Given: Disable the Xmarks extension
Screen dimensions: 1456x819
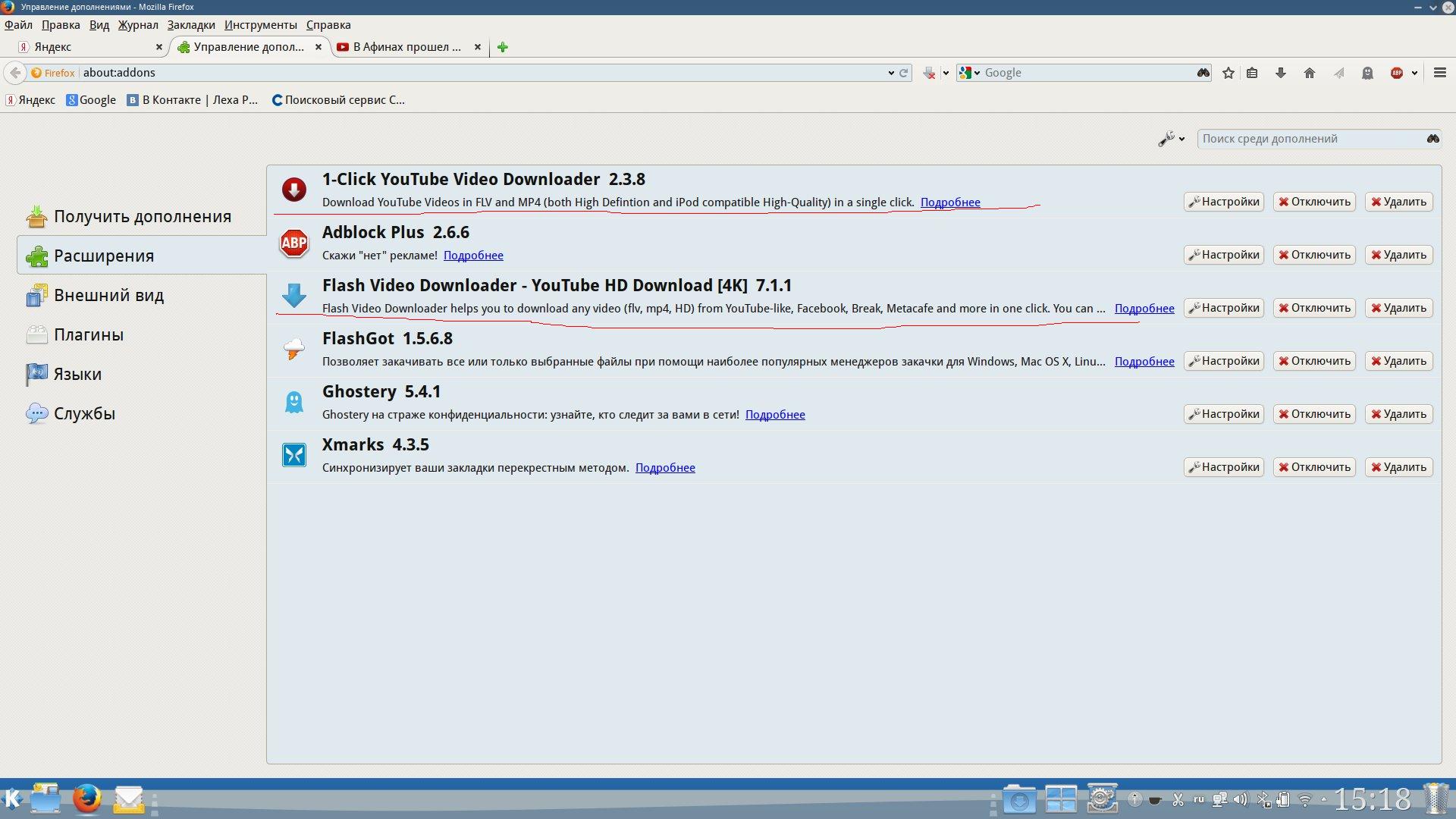Looking at the screenshot, I should pos(1313,467).
